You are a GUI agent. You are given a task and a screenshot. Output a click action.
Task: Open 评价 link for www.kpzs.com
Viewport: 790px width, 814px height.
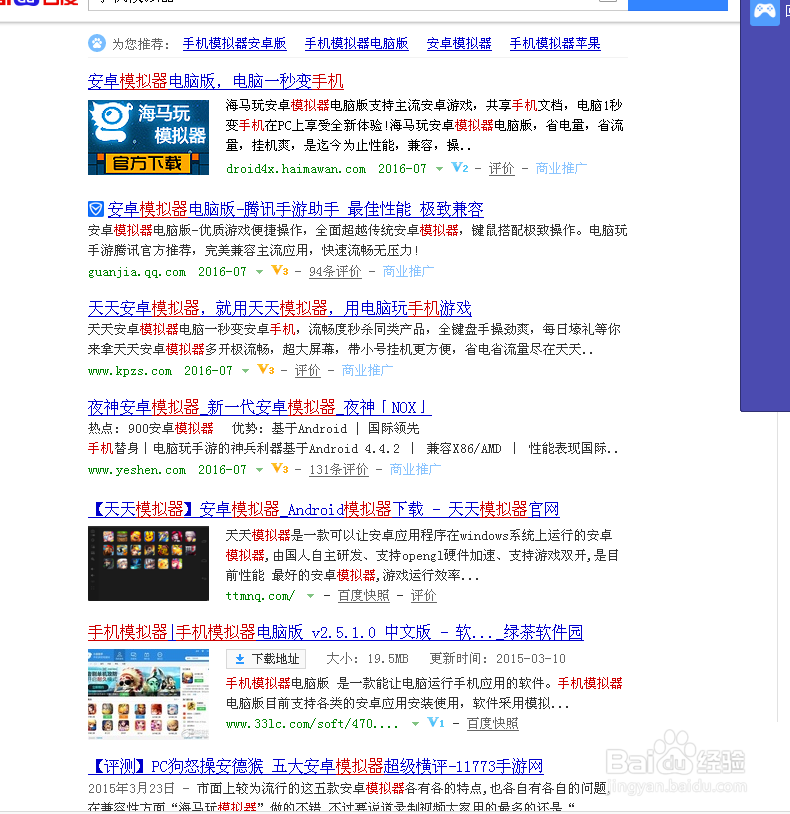(x=307, y=370)
